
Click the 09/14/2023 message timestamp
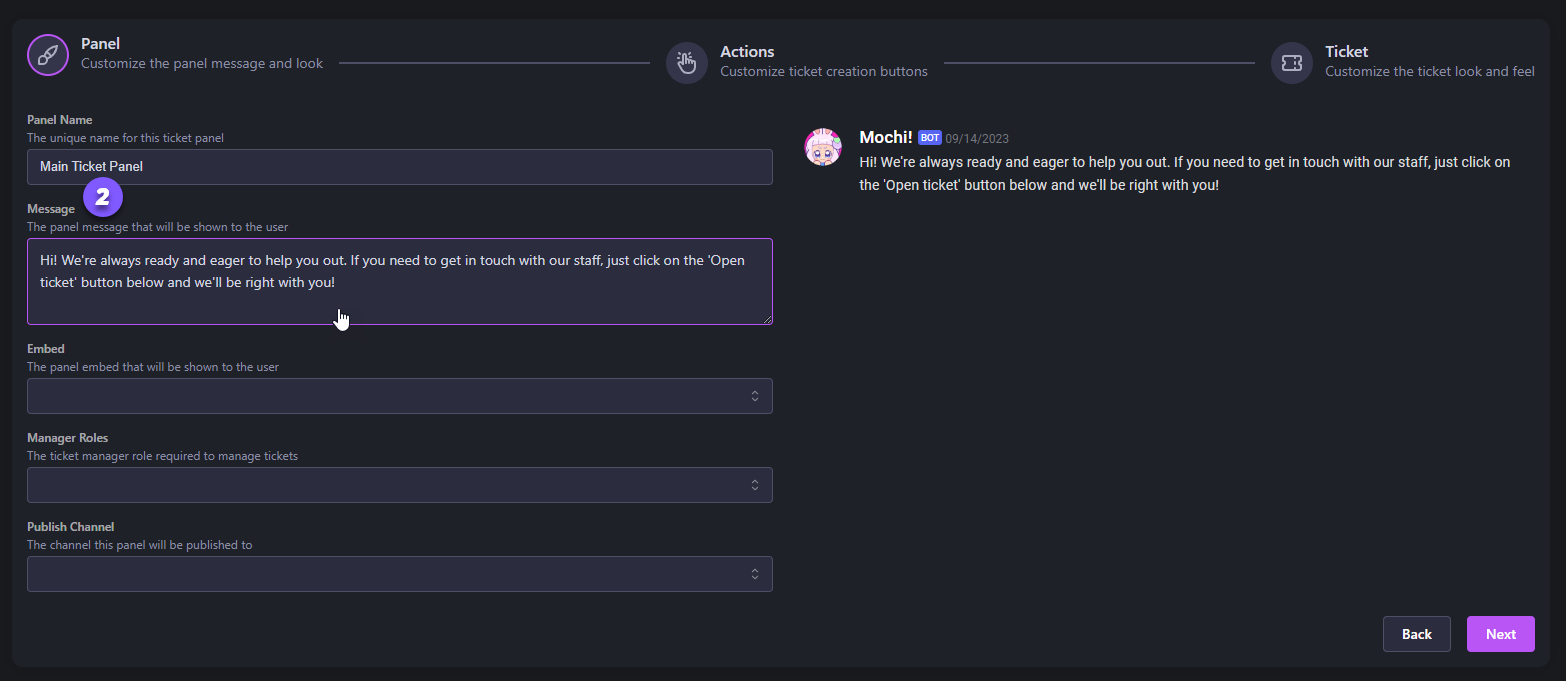(x=977, y=139)
